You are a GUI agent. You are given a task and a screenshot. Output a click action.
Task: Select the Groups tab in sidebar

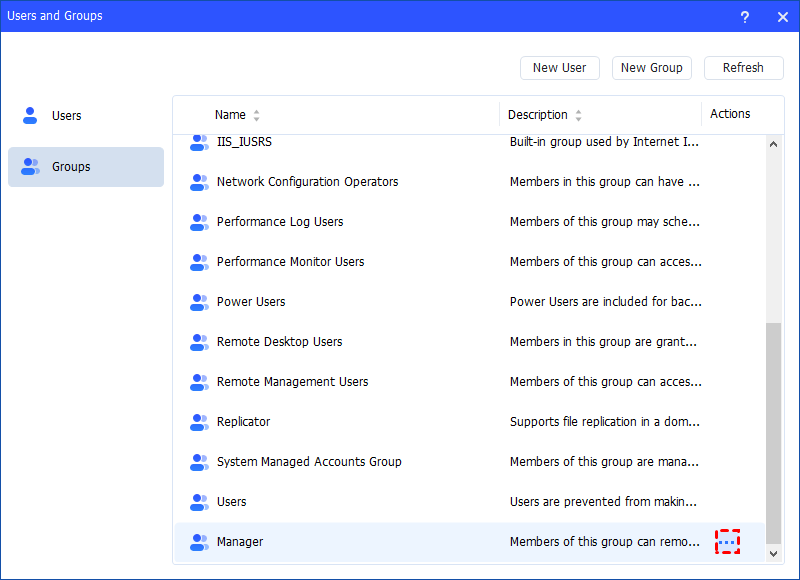click(x=71, y=167)
